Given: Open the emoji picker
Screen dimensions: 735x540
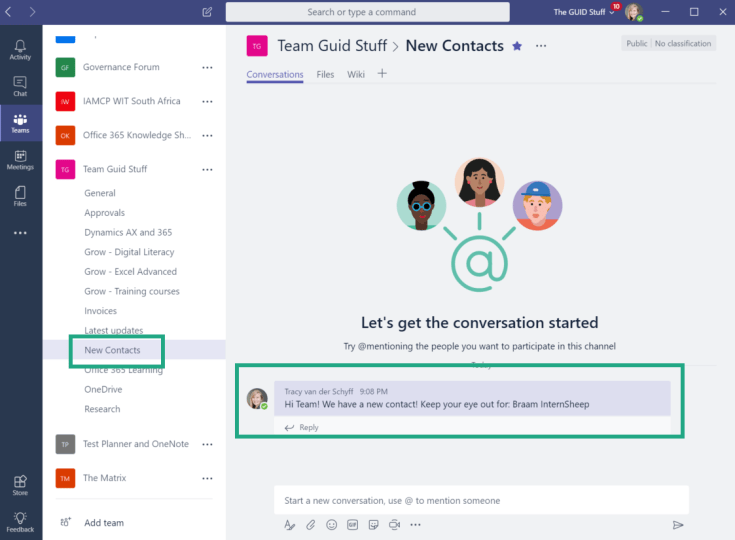Looking at the screenshot, I should click(331, 524).
